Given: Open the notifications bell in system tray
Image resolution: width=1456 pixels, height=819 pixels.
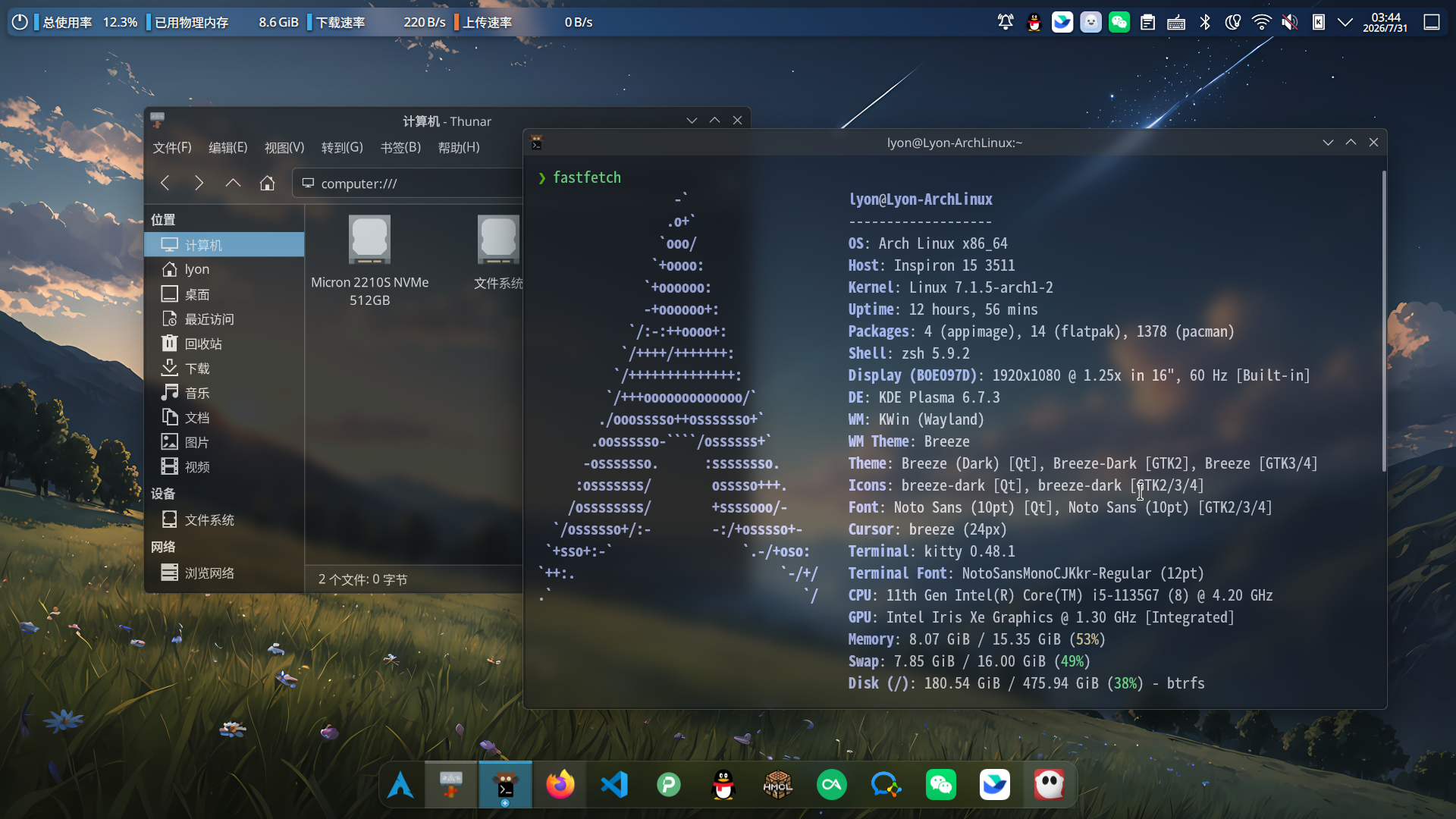Looking at the screenshot, I should [x=1006, y=22].
